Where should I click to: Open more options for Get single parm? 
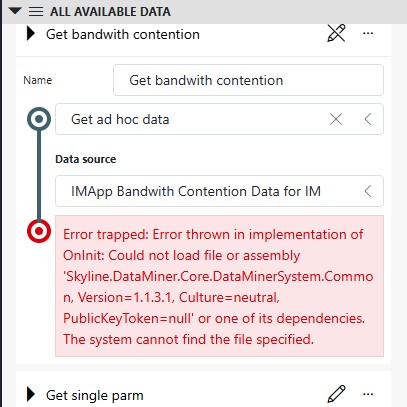(368, 394)
